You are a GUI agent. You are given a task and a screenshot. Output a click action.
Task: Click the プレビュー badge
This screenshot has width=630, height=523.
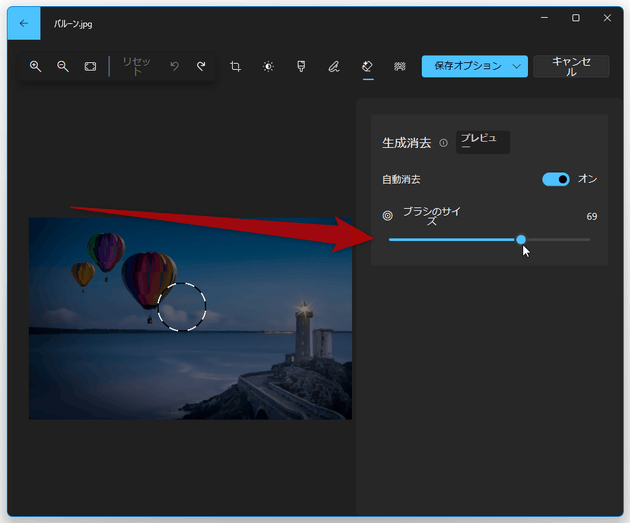pos(483,142)
